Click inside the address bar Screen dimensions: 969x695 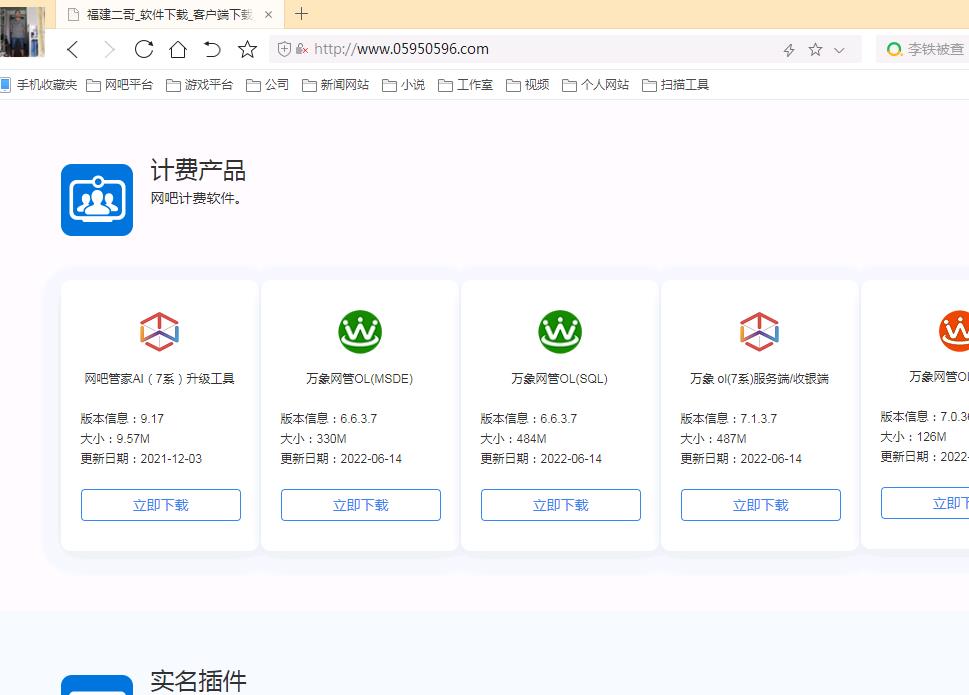[450, 48]
